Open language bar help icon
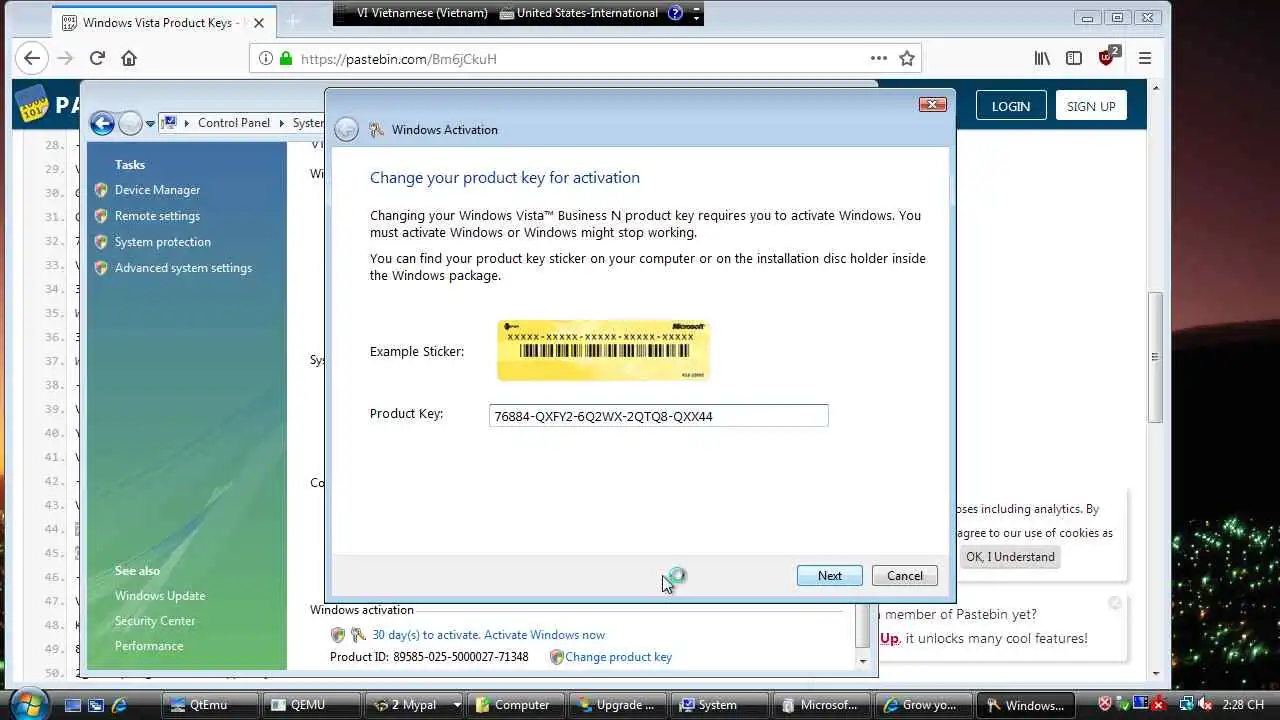Image resolution: width=1280 pixels, height=720 pixels. click(674, 13)
